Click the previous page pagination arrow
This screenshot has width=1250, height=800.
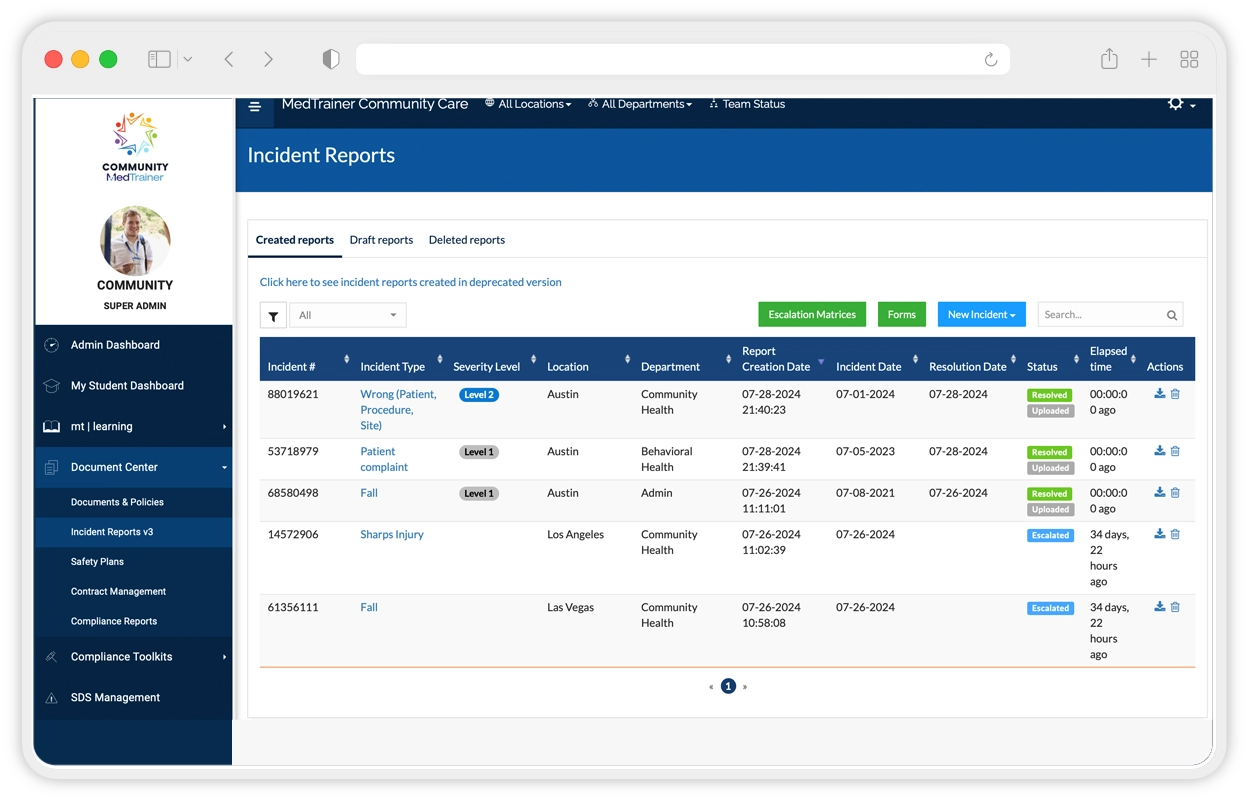711,687
